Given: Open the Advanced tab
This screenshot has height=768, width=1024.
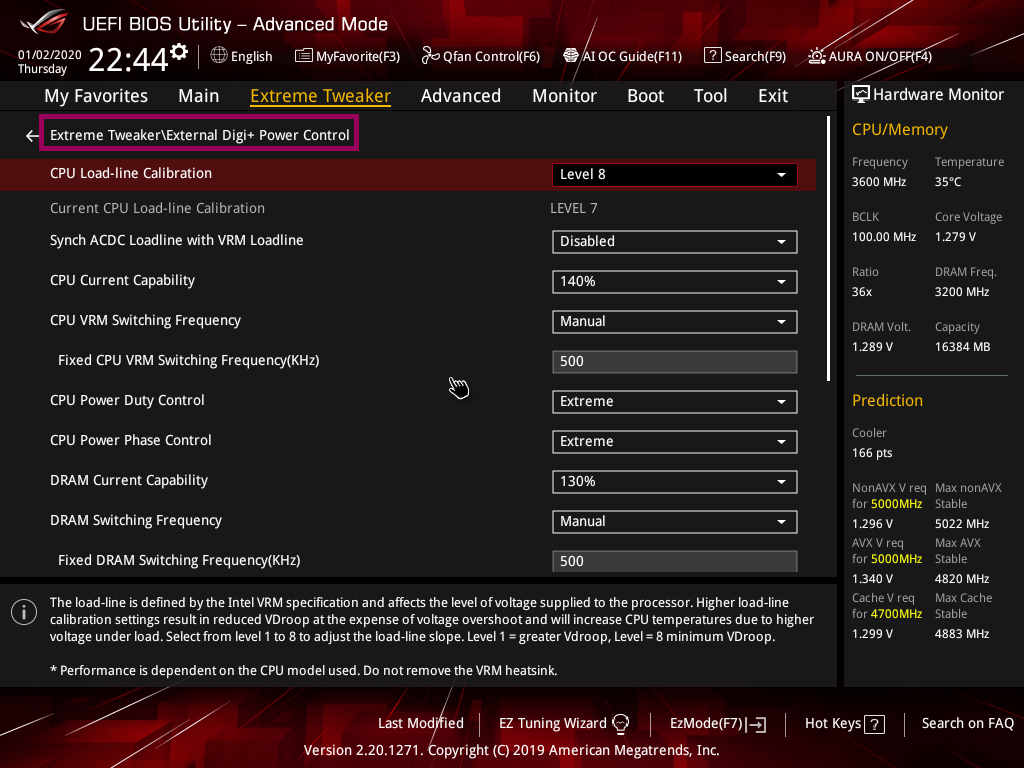Looking at the screenshot, I should [x=460, y=96].
